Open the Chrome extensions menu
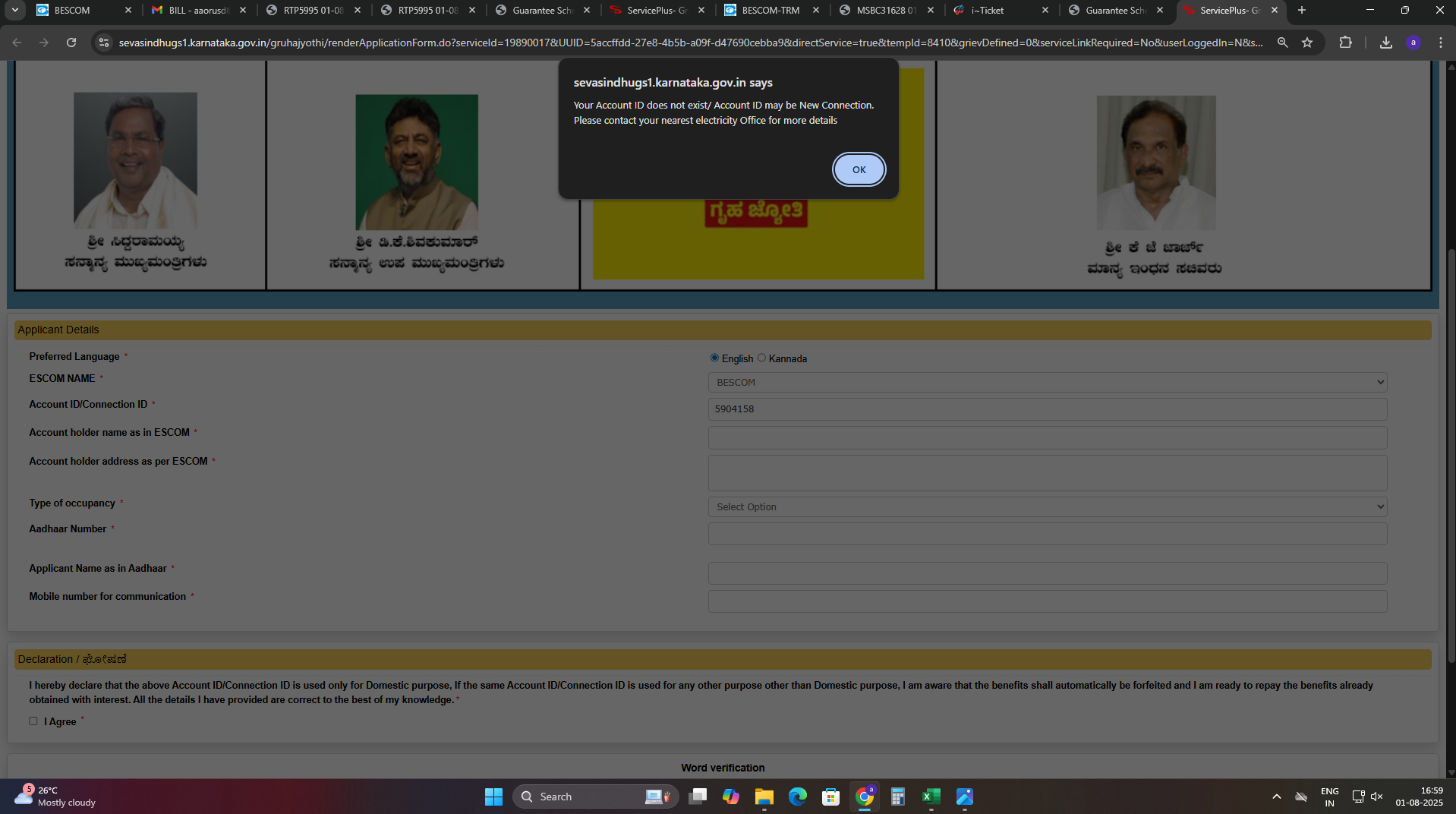Viewport: 1456px width, 814px height. pos(1345,43)
